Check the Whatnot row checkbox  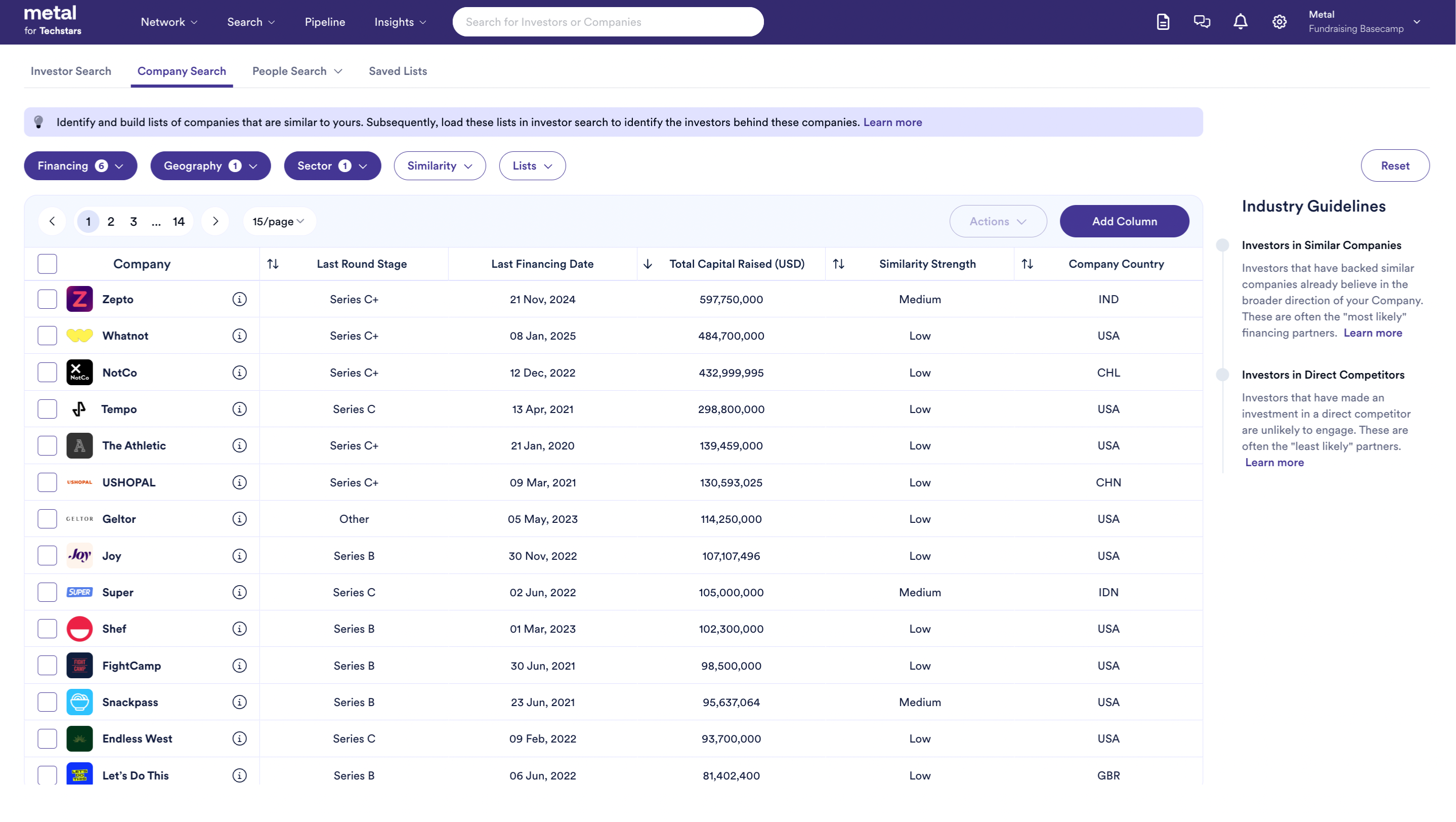tap(48, 336)
